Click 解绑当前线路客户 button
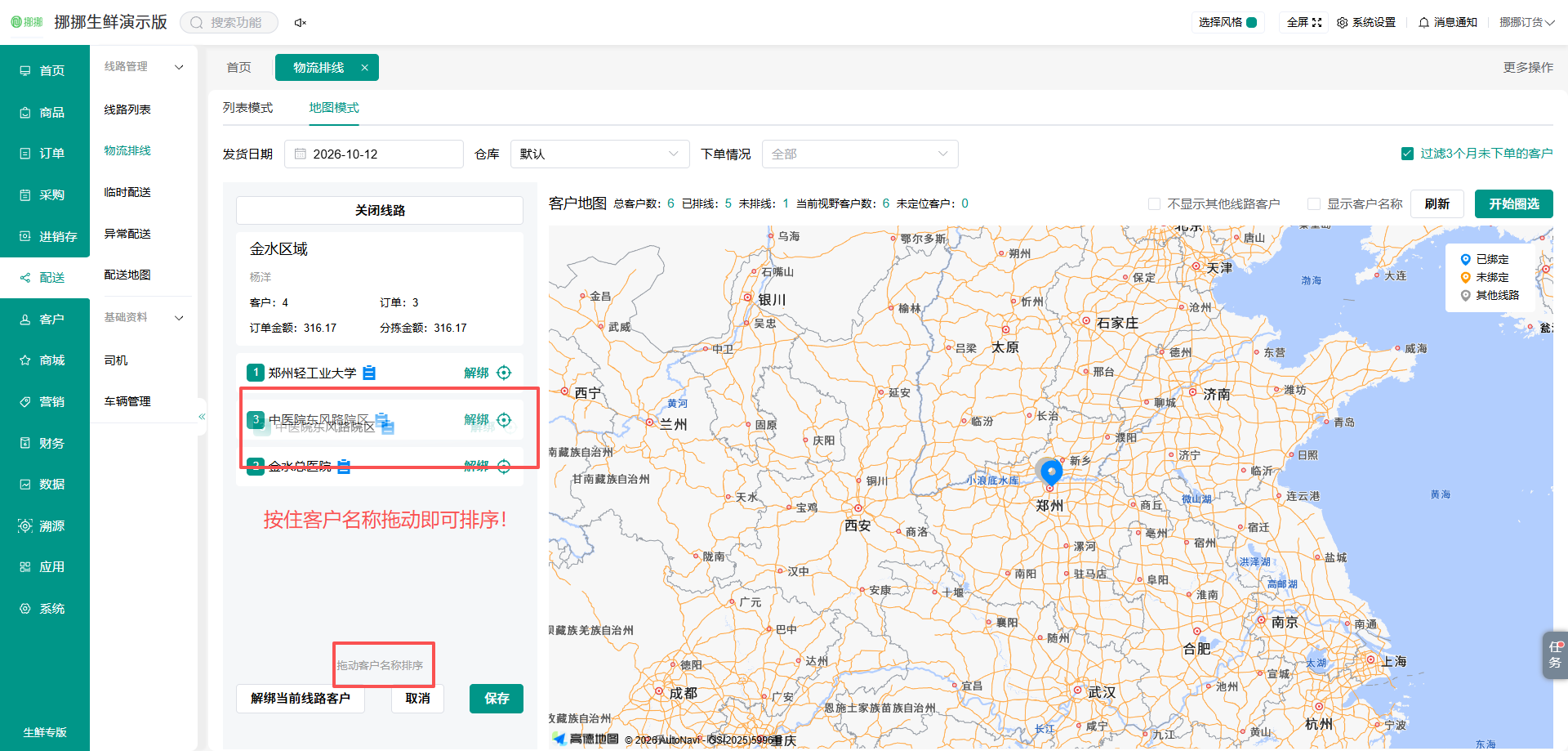The width and height of the screenshot is (1568, 751). tap(301, 699)
